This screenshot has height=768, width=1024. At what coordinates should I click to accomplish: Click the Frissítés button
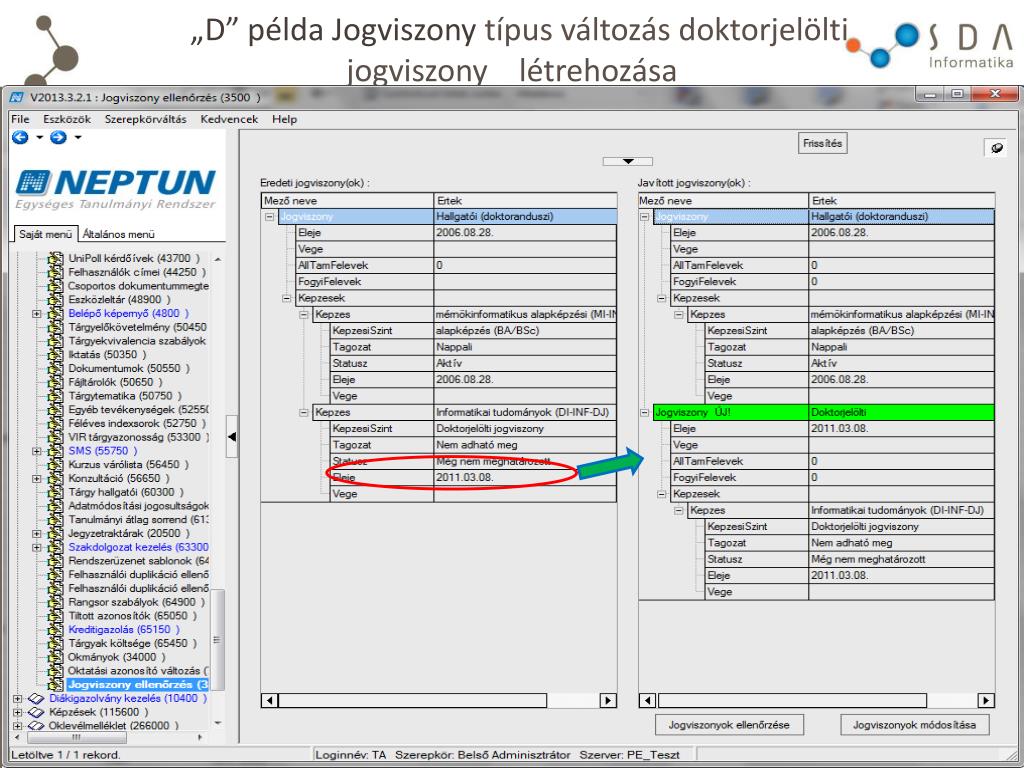(822, 144)
